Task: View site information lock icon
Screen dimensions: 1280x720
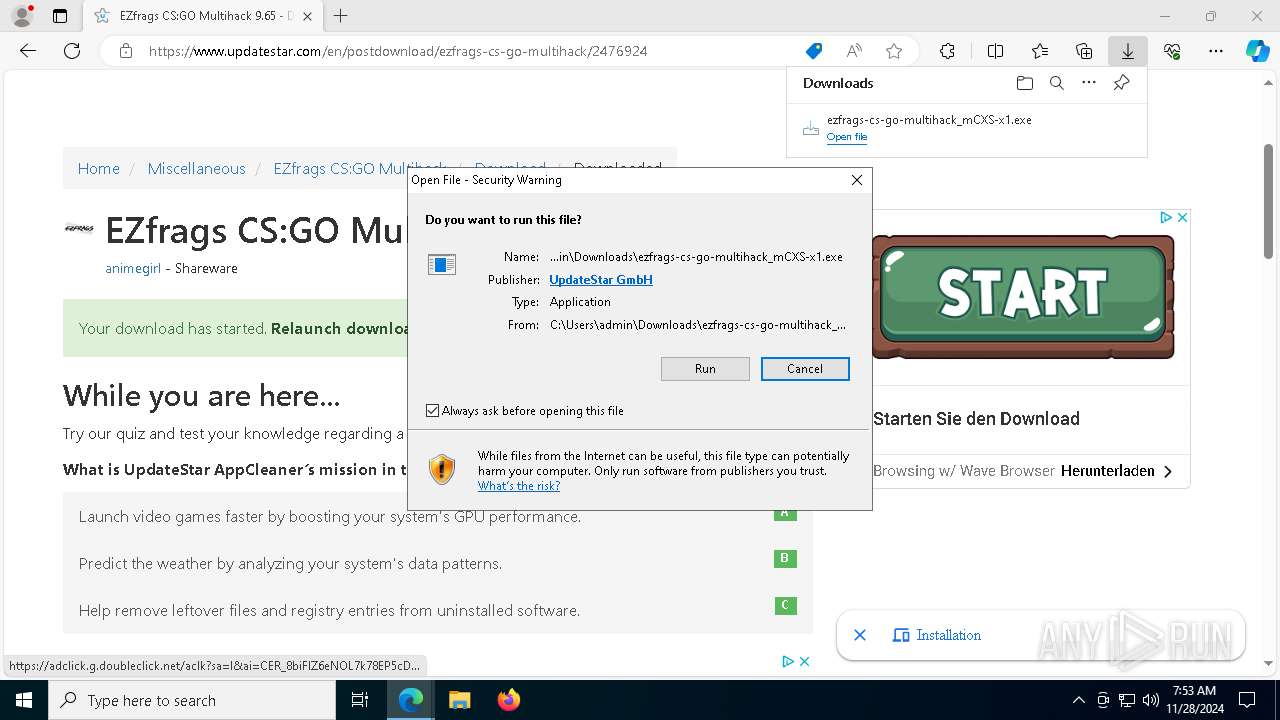Action: (125, 51)
